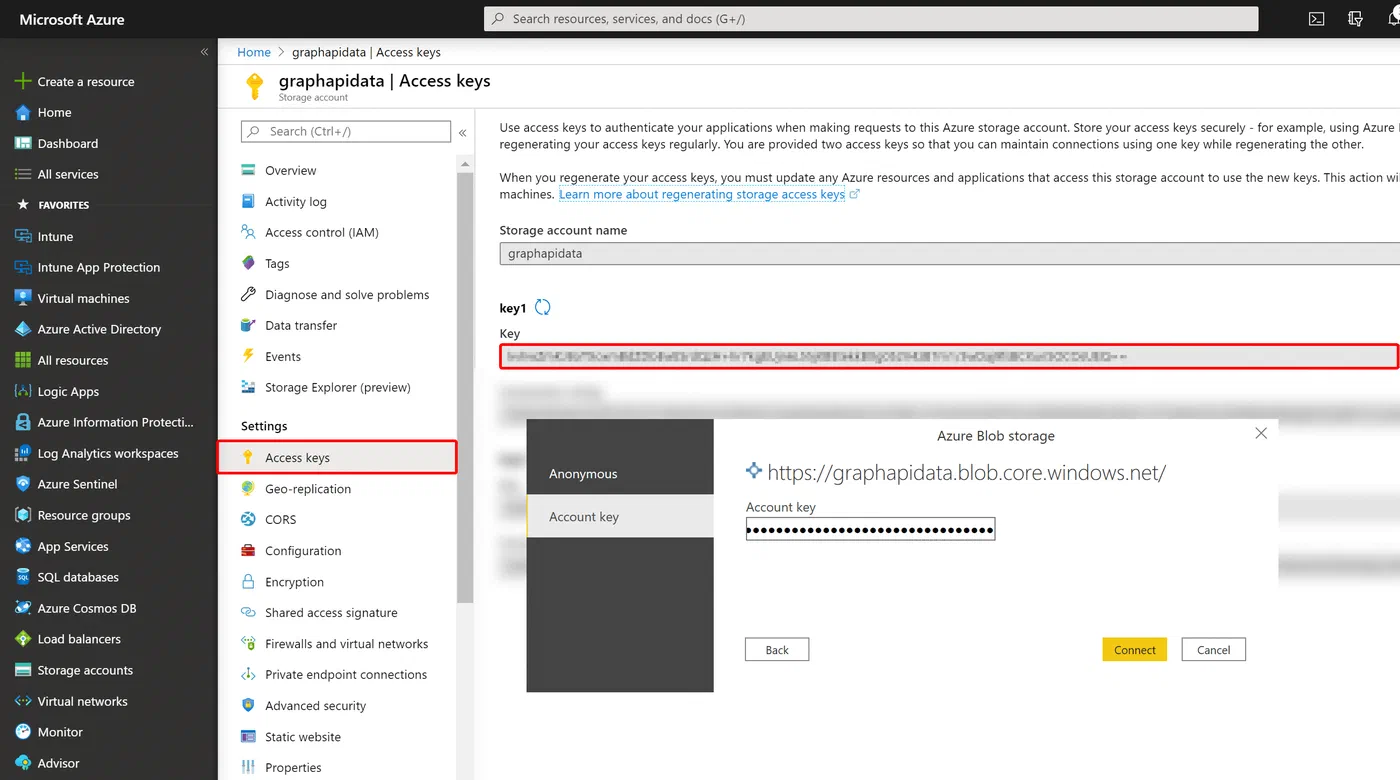Screen dimensions: 1400x780
Task: Click the blurred key1 Key field
Action: 949,356
